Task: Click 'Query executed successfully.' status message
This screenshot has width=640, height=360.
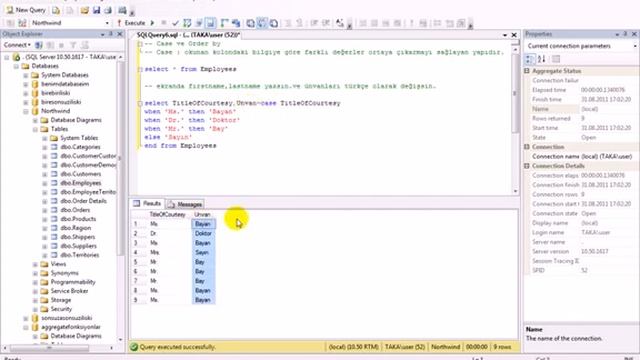Action: pyautogui.click(x=178, y=347)
